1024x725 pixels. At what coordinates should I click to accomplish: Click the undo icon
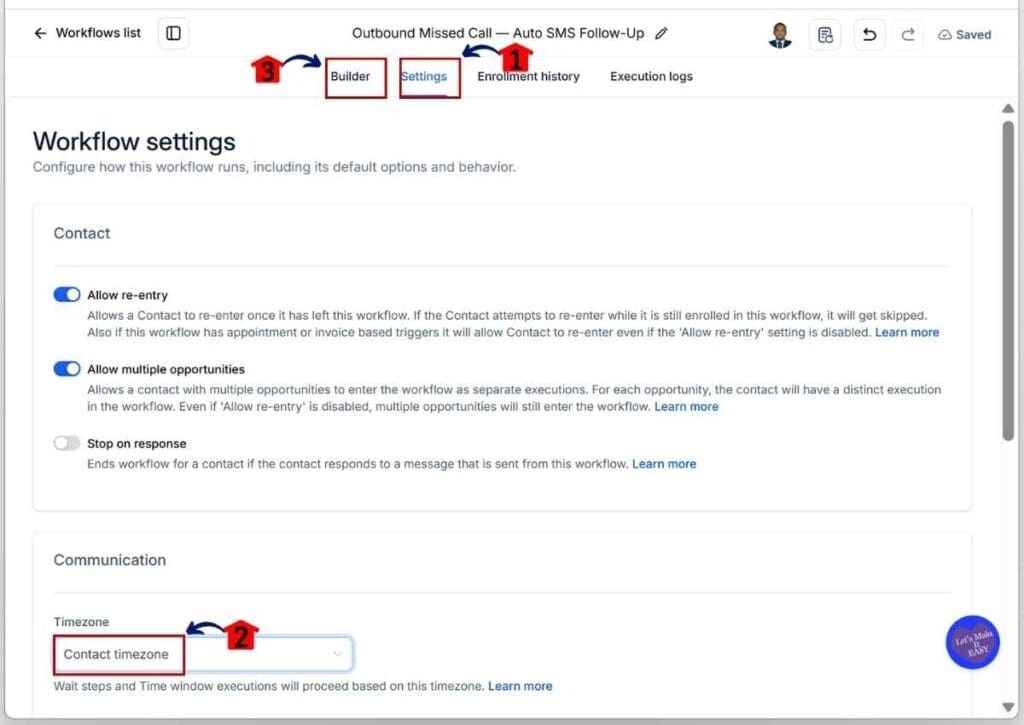pos(869,35)
